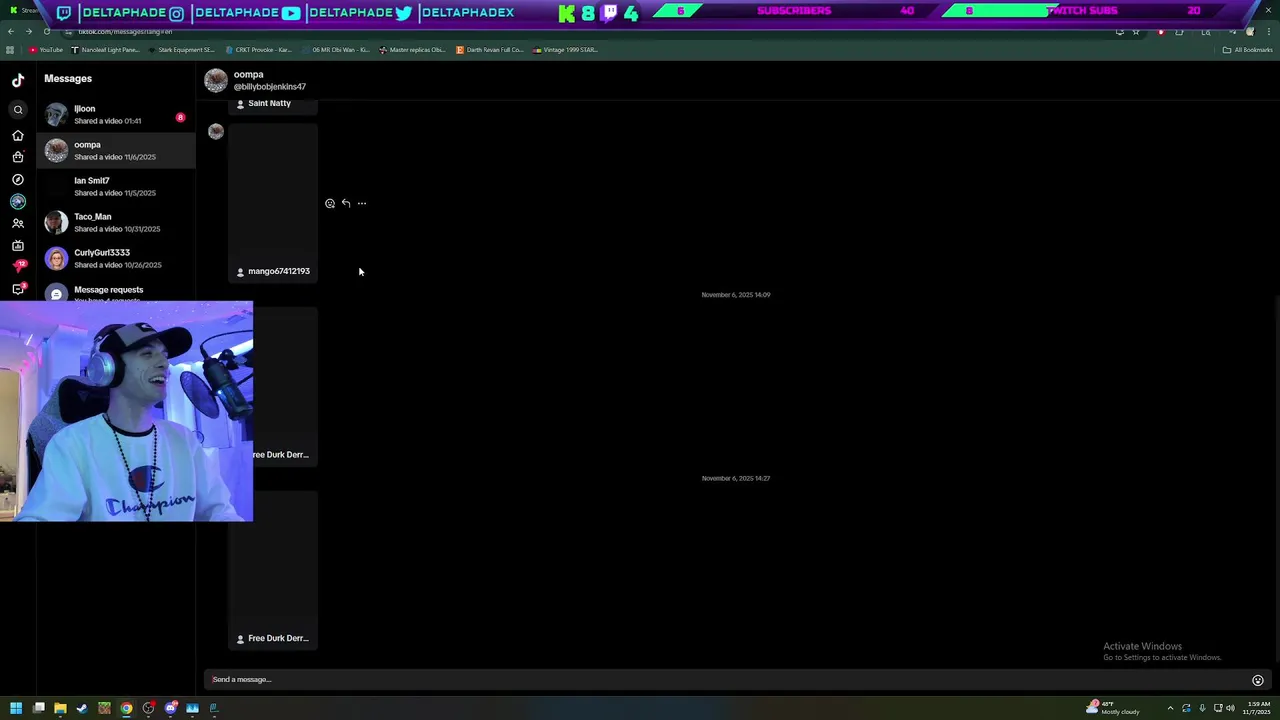The height and width of the screenshot is (720, 1280).
Task: Open more options for mango67412193 message
Action: pyautogui.click(x=362, y=203)
